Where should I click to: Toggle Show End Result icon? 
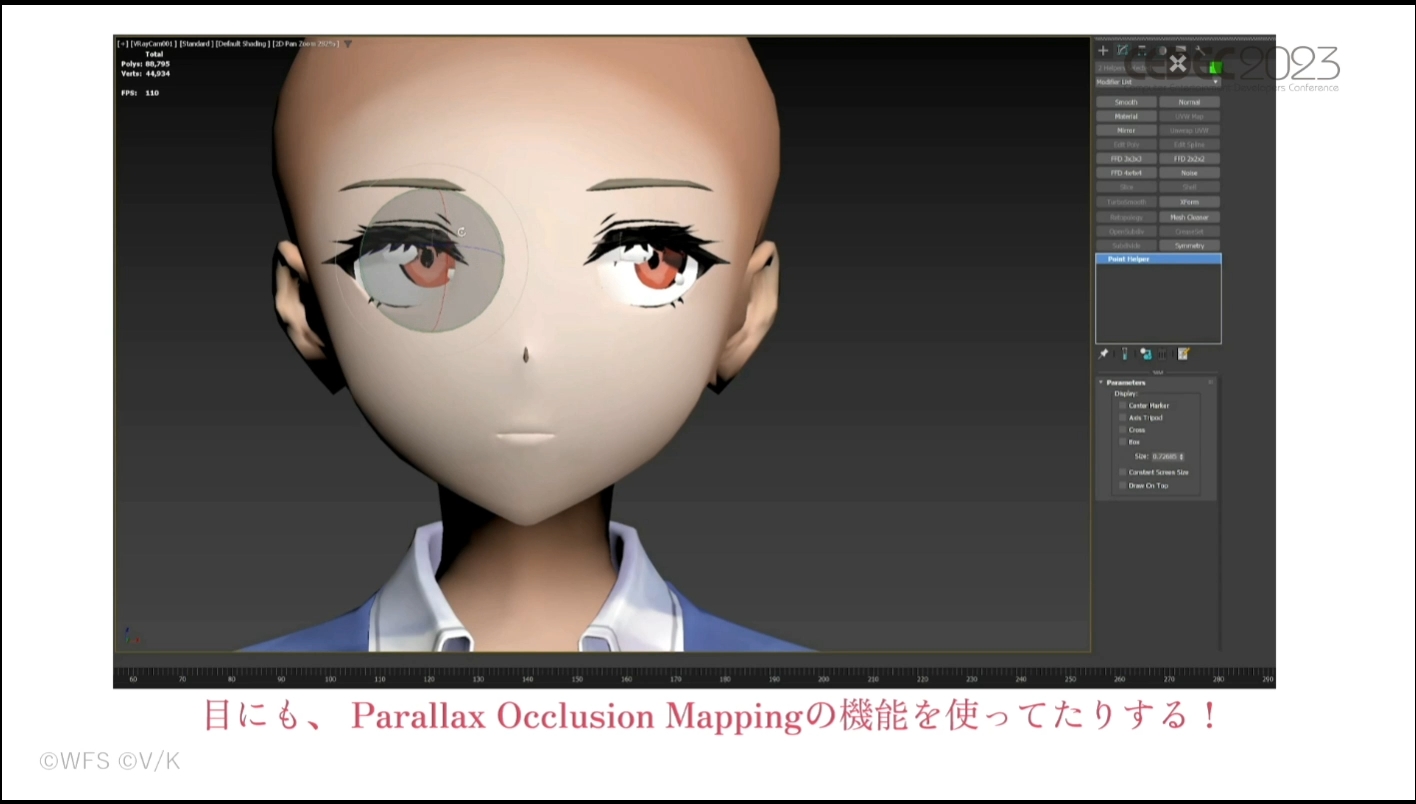coord(1125,354)
